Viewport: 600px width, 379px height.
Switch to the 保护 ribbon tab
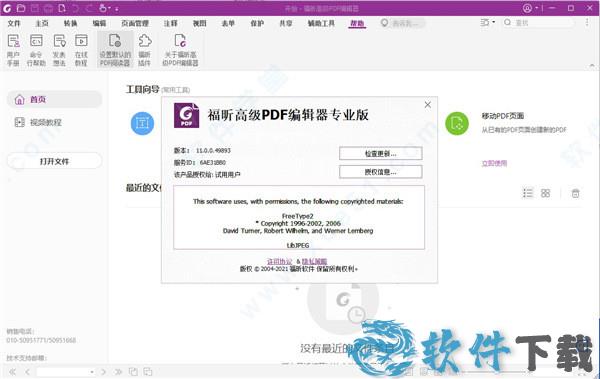pos(257,23)
